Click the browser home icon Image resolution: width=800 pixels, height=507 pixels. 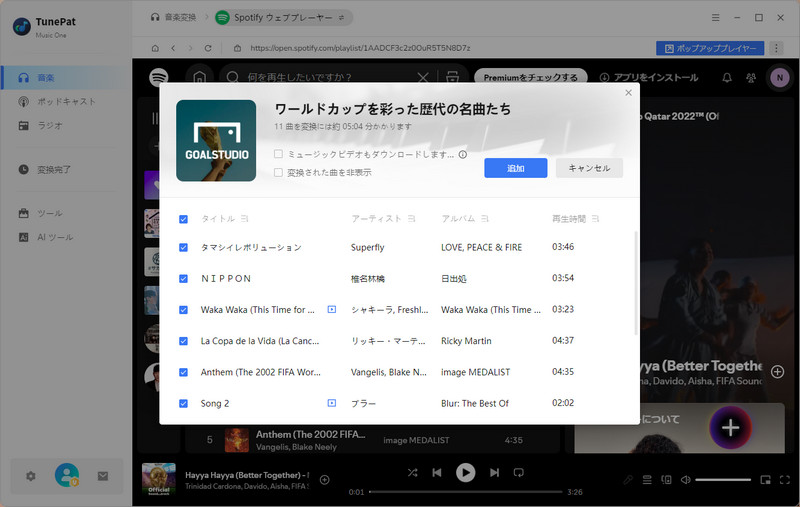155,48
